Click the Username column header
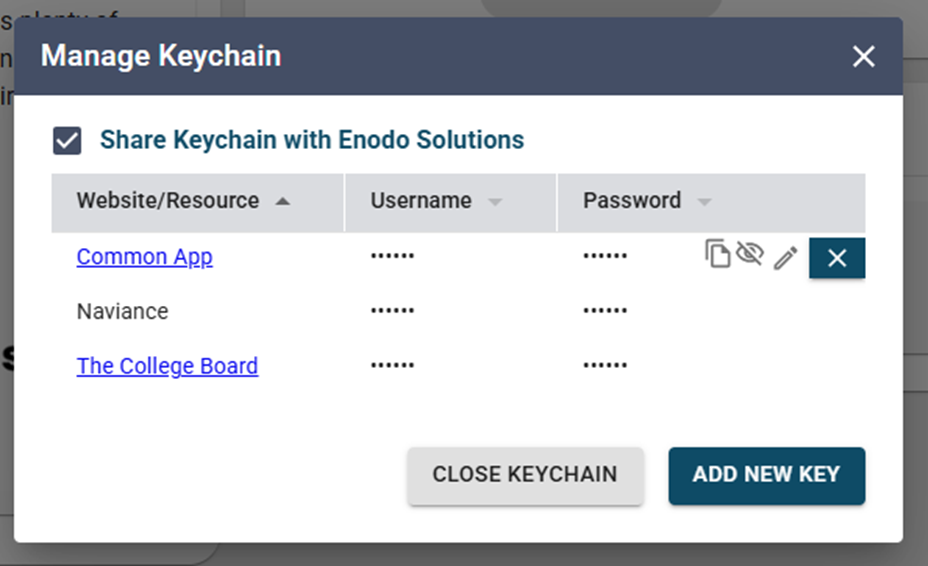928x566 pixels. pos(451,202)
